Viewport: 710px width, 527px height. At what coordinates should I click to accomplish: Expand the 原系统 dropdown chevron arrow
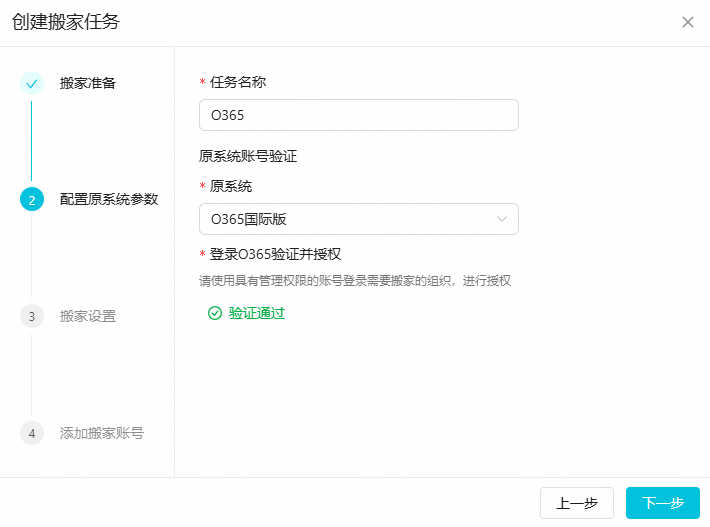click(x=502, y=219)
